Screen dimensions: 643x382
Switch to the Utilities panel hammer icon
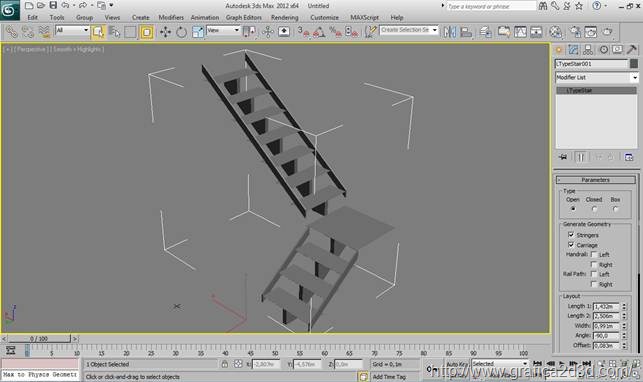[x=632, y=50]
